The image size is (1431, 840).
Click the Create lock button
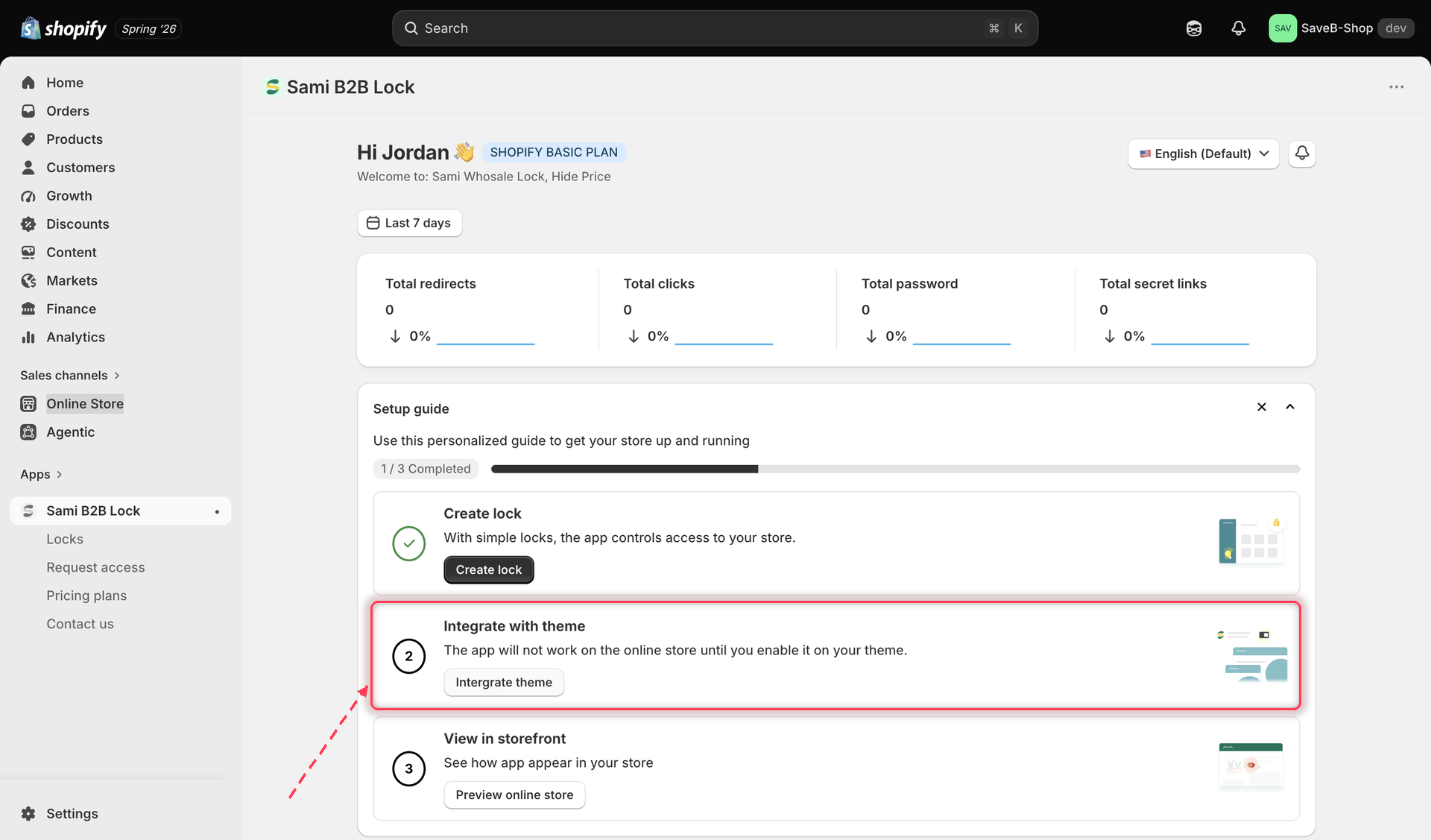coord(489,570)
